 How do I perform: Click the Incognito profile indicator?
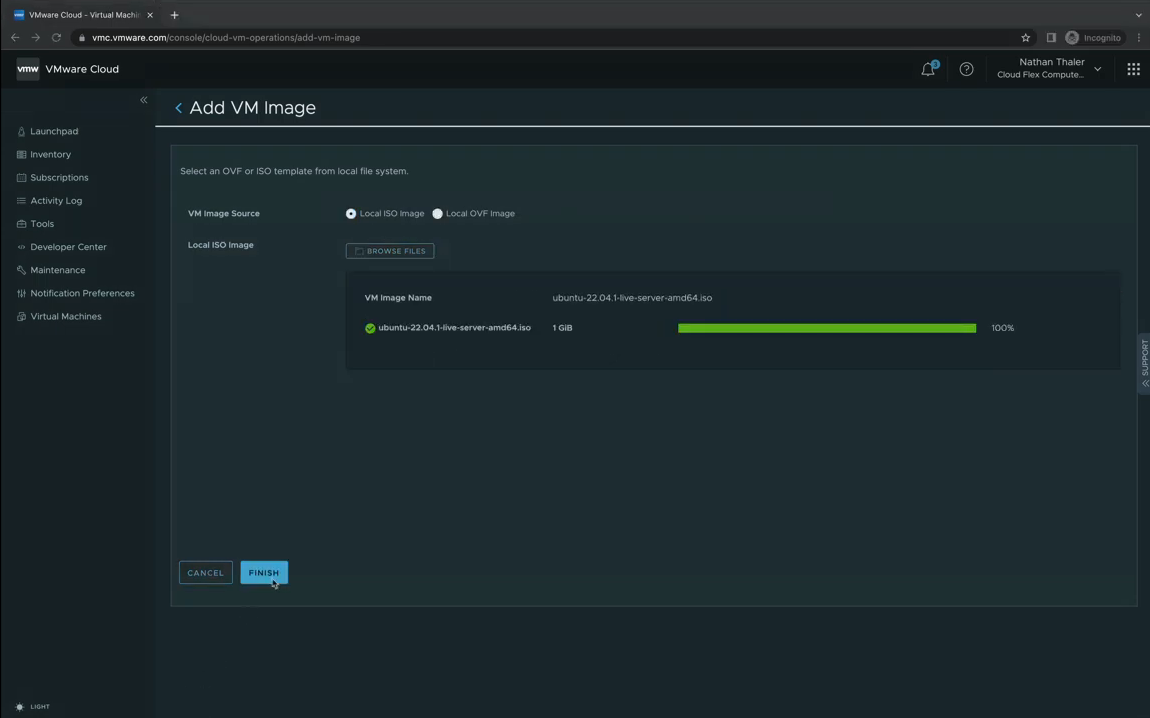[1093, 37]
